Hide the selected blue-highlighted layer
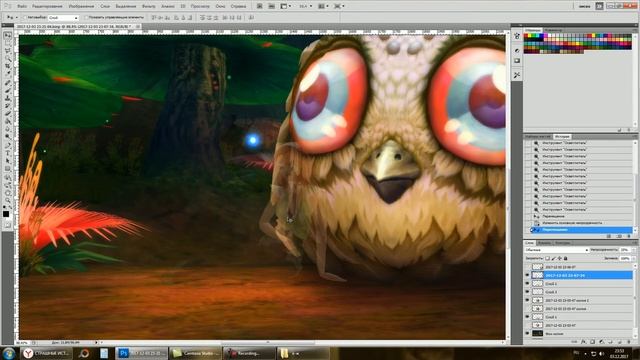640x360 pixels. pos(527,276)
